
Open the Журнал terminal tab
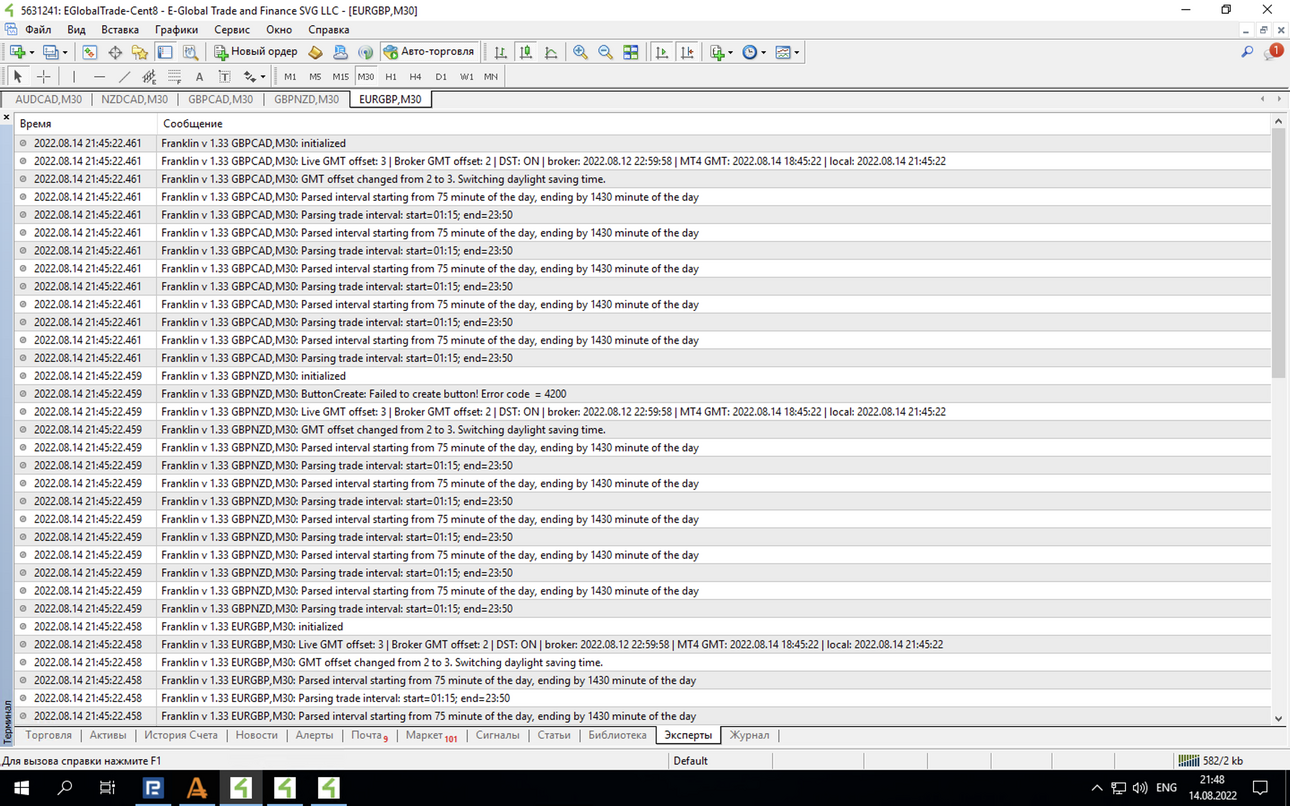pos(749,735)
